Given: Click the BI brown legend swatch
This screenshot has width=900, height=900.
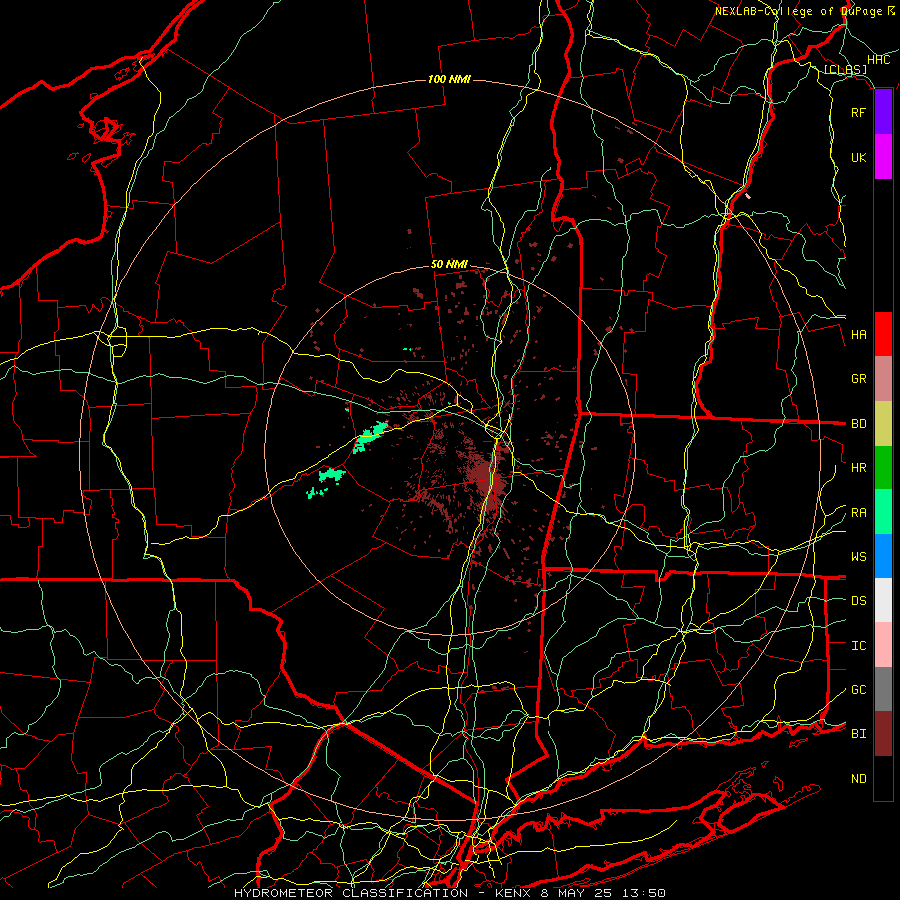Looking at the screenshot, I should click(883, 734).
